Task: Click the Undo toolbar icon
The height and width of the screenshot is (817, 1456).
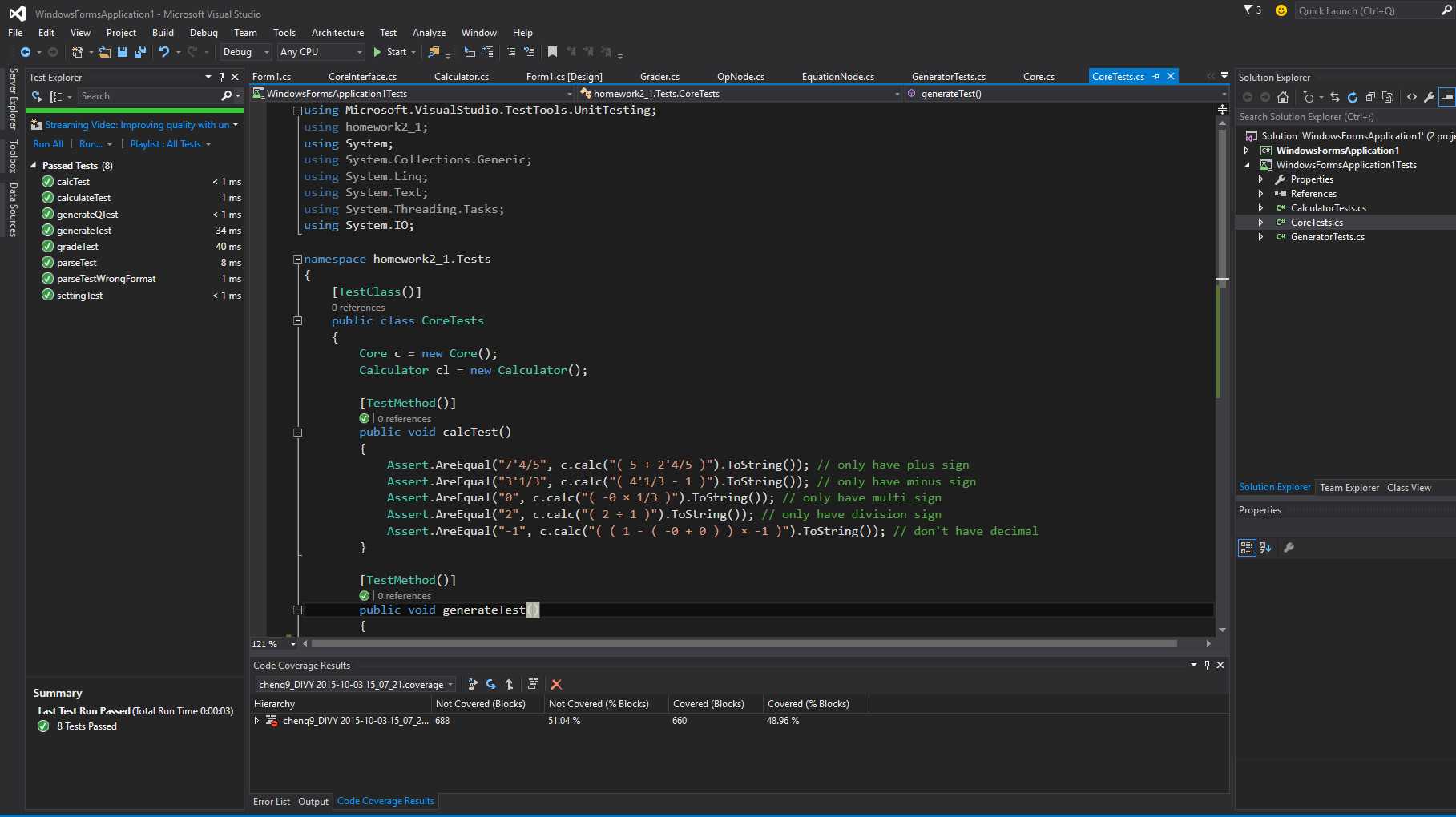Action: (164, 52)
